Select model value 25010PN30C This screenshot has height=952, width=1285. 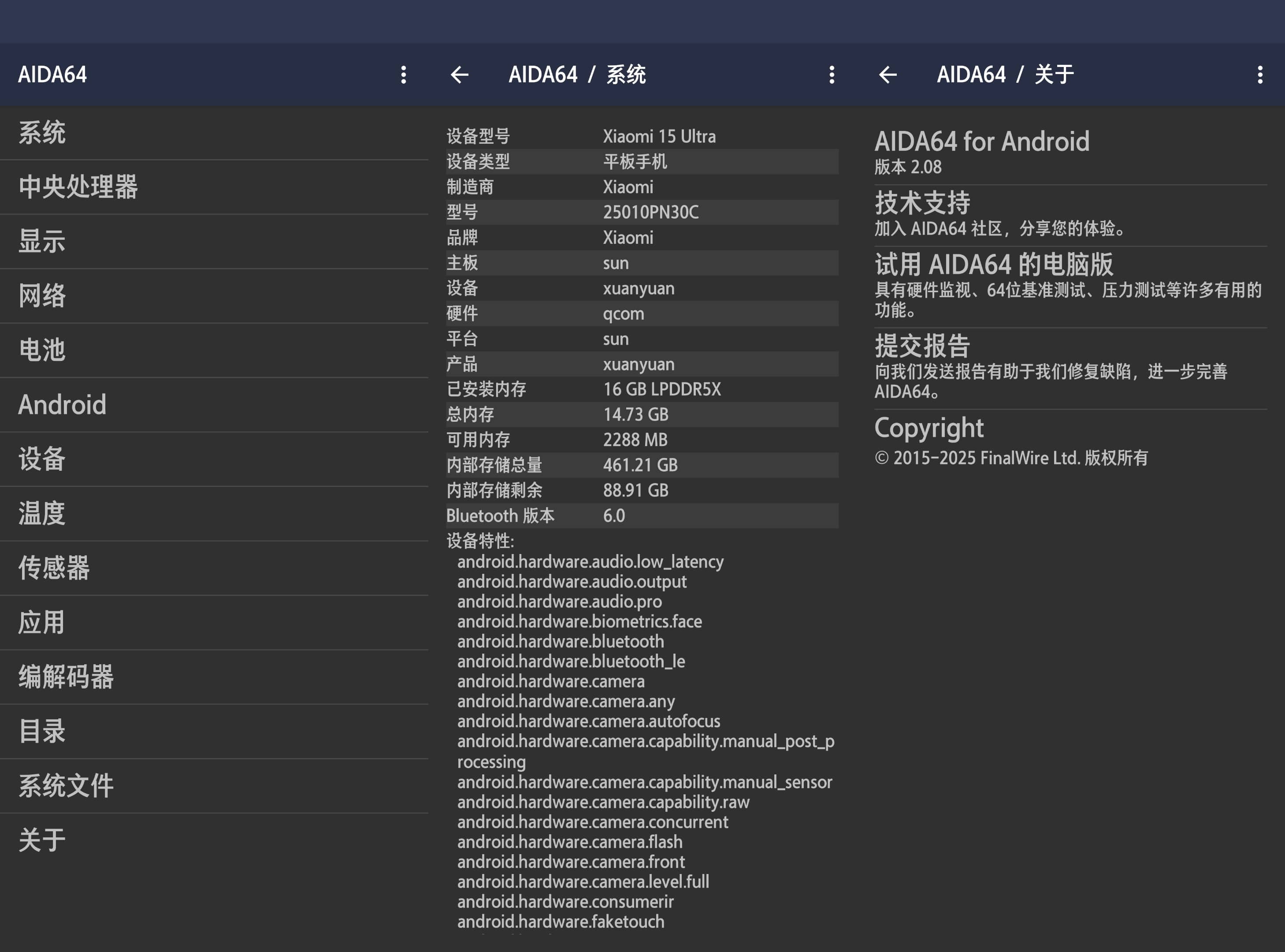click(650, 212)
